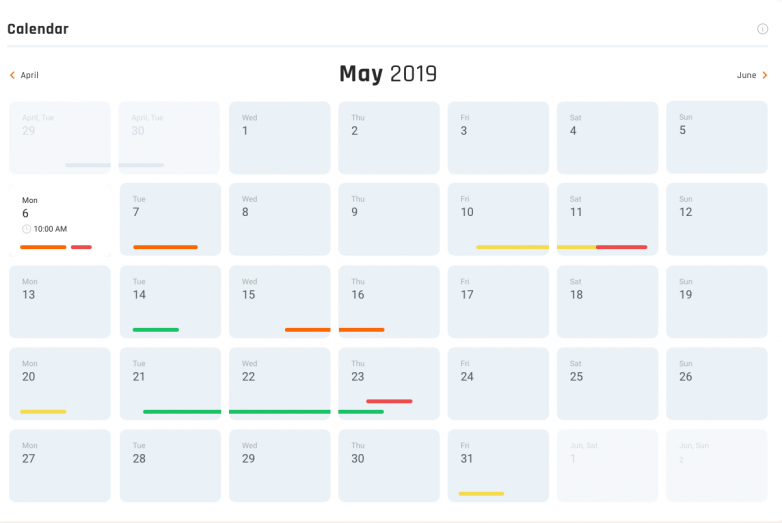Open the info icon beside Calendar title

point(762,29)
